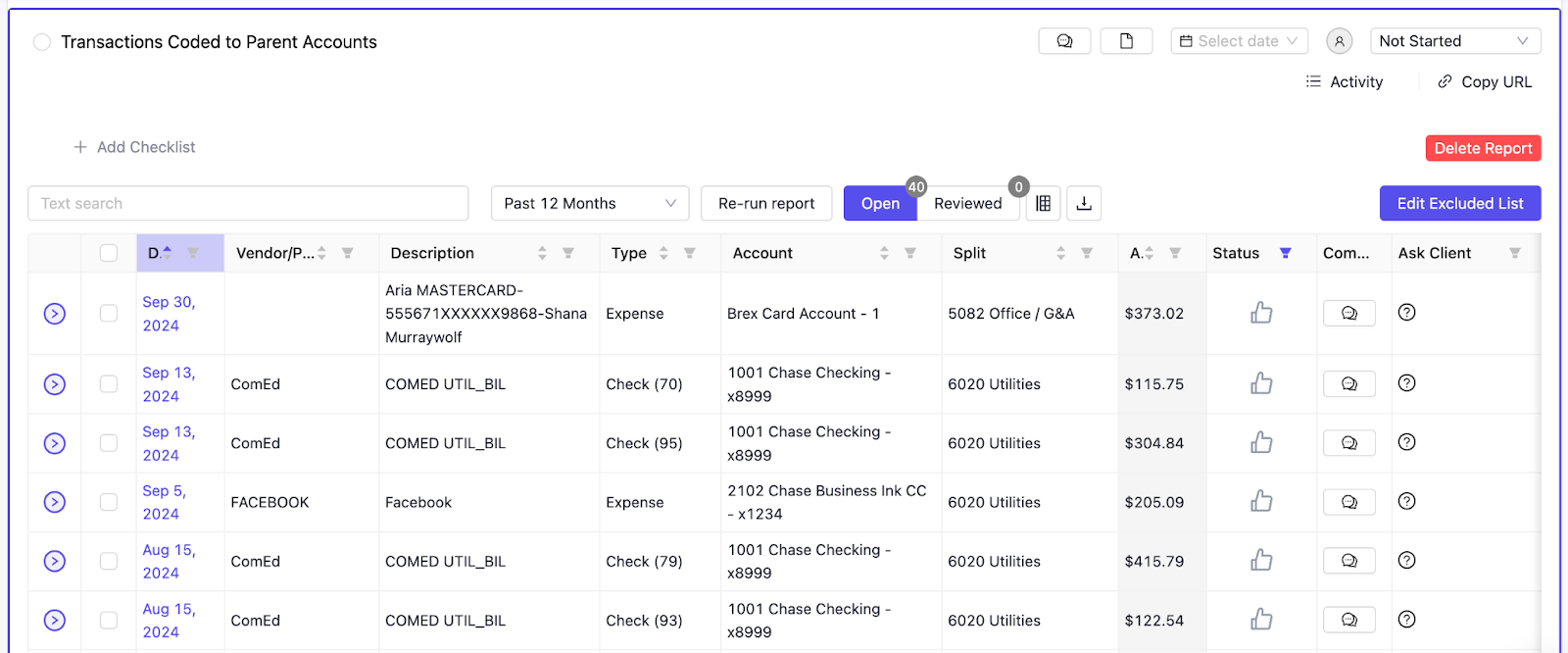Expand the Sep 5, 2024 Facebook row
The width and height of the screenshot is (1568, 653).
[x=55, y=502]
